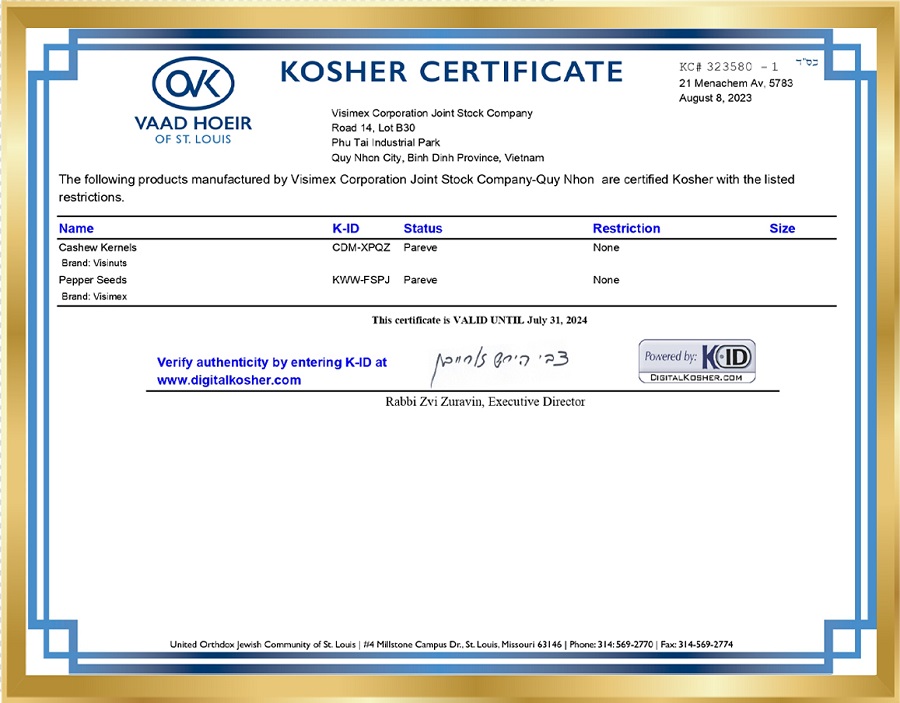The height and width of the screenshot is (703, 900).
Task: Click the Hebrew BS"D mark at top right
Action: point(806,62)
